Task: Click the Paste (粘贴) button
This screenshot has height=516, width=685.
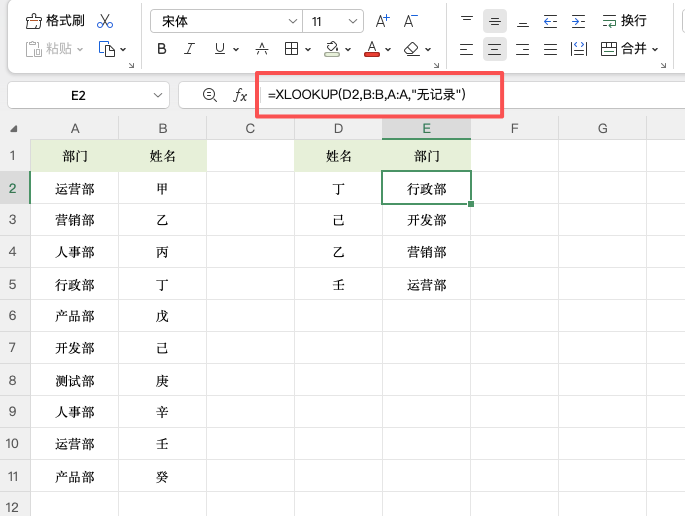Action: [x=48, y=49]
